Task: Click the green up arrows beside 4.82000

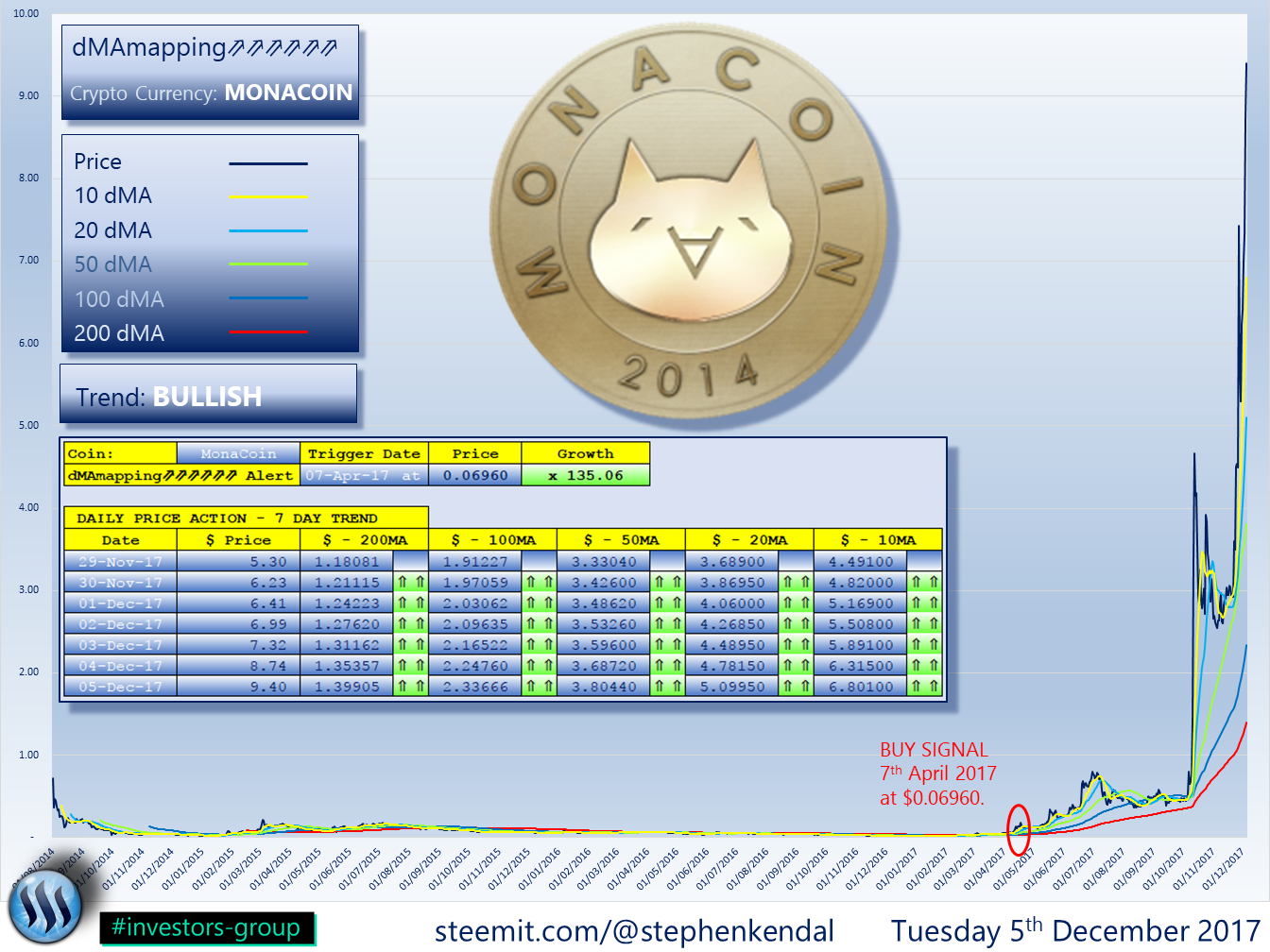Action: click(x=924, y=583)
